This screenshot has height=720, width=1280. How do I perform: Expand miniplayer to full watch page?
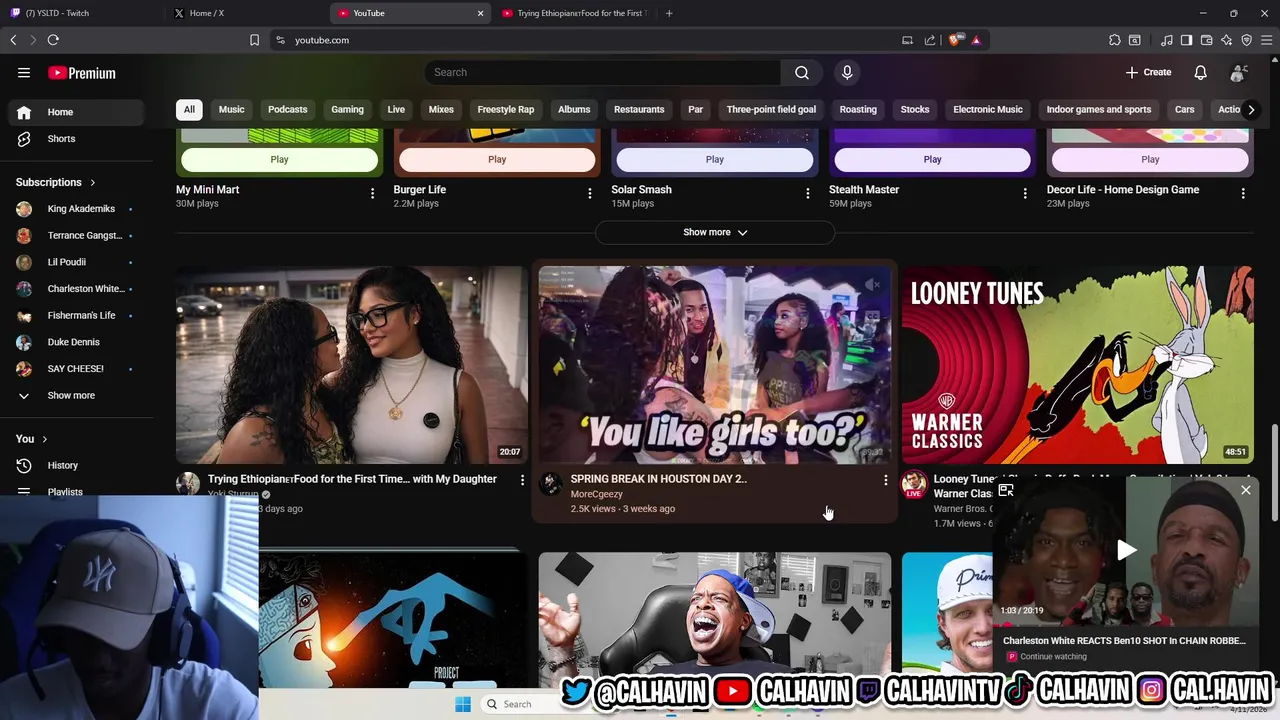[x=1006, y=490]
